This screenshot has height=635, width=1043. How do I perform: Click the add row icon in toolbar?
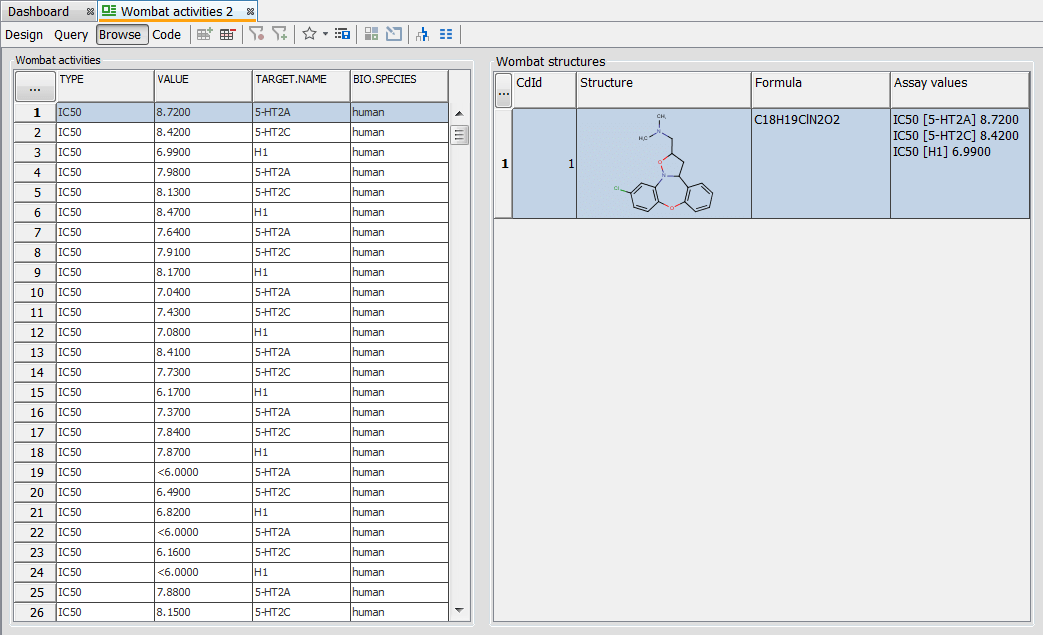pos(204,34)
